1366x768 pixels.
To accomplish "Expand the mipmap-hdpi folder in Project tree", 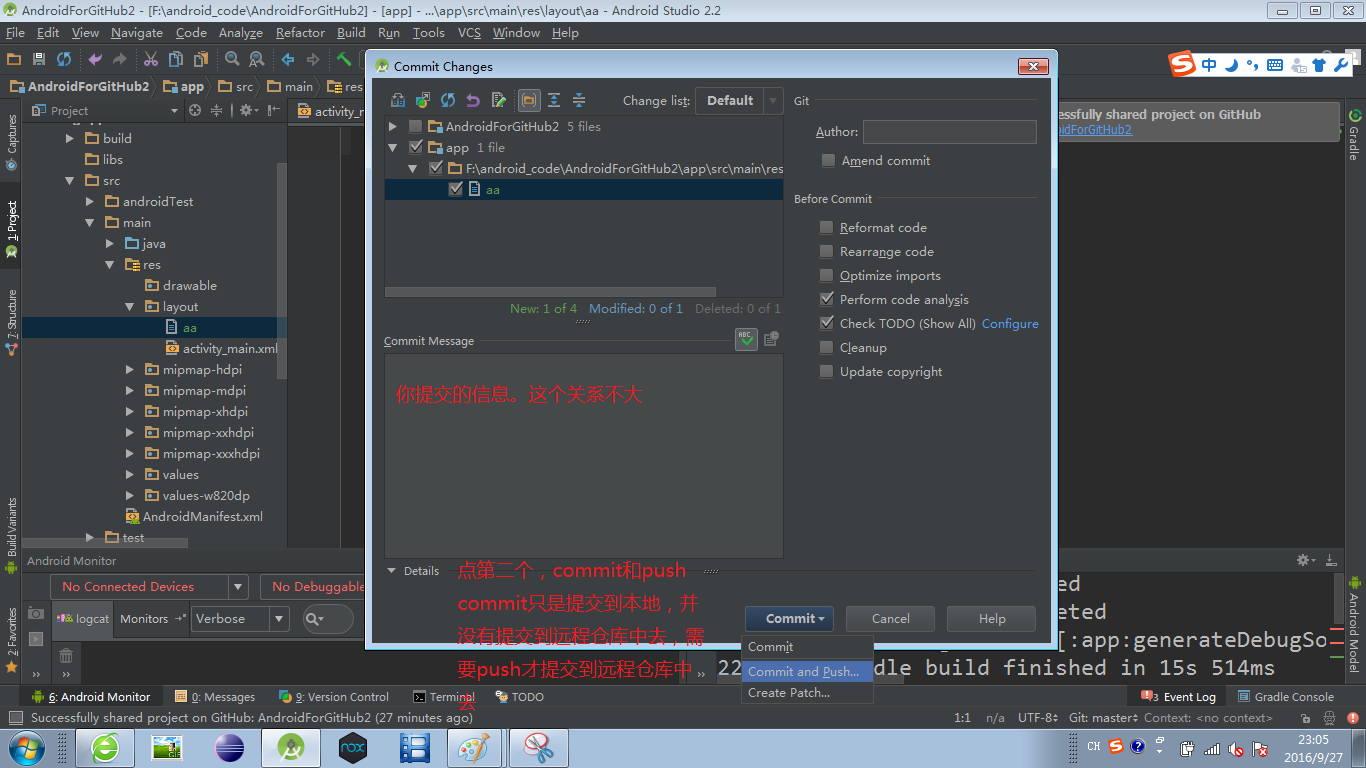I will click(x=130, y=370).
